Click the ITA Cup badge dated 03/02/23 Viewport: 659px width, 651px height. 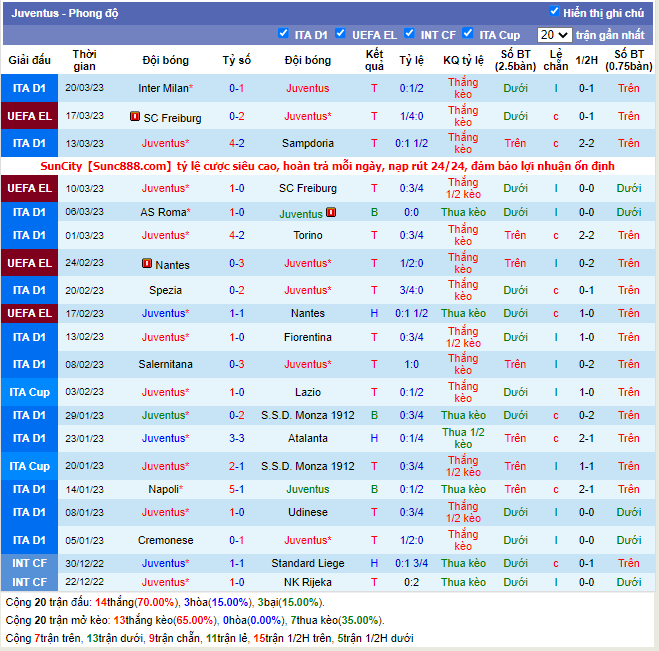[x=29, y=392]
